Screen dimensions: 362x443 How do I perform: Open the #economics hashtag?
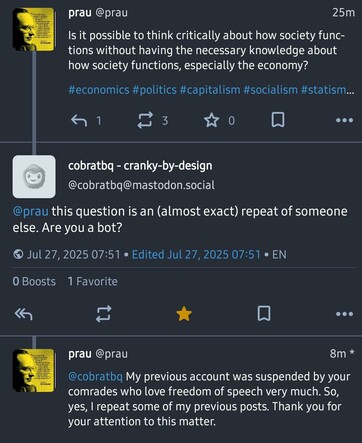pos(99,90)
